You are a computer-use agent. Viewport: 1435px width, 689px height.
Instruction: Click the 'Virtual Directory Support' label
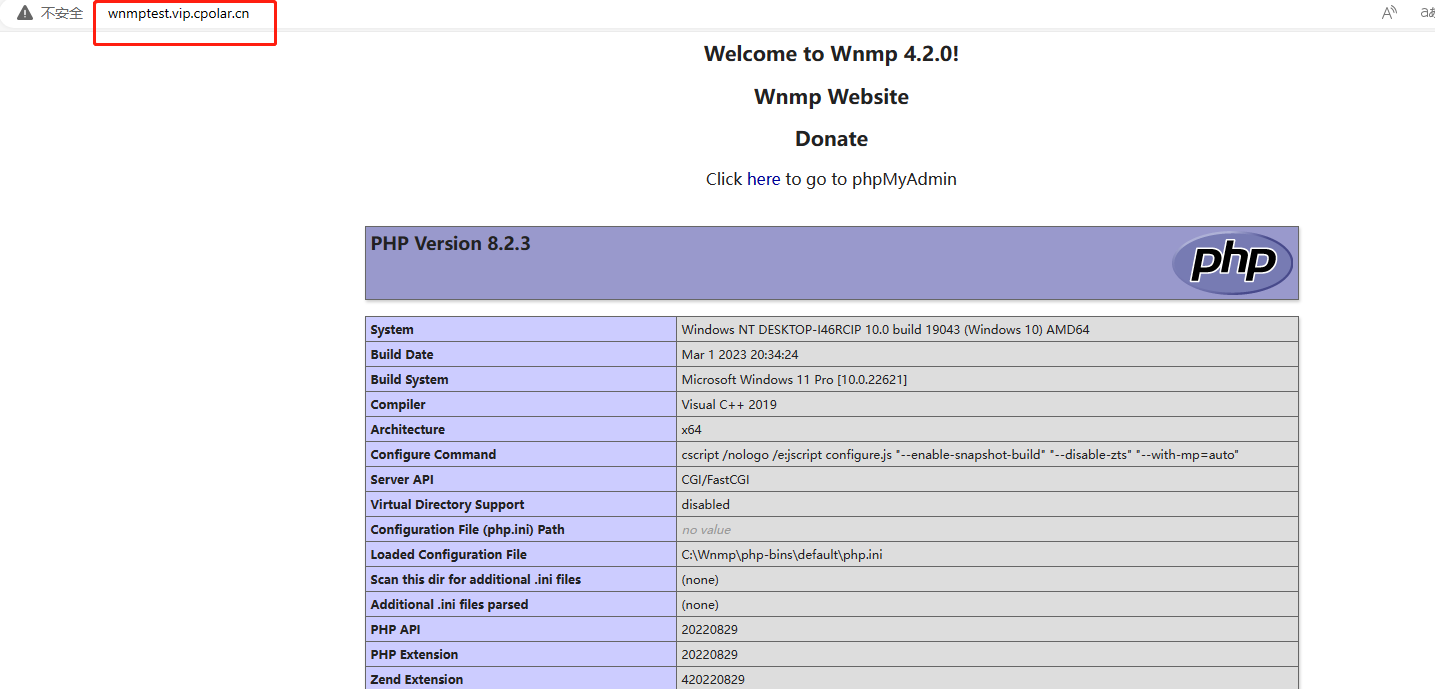(447, 505)
